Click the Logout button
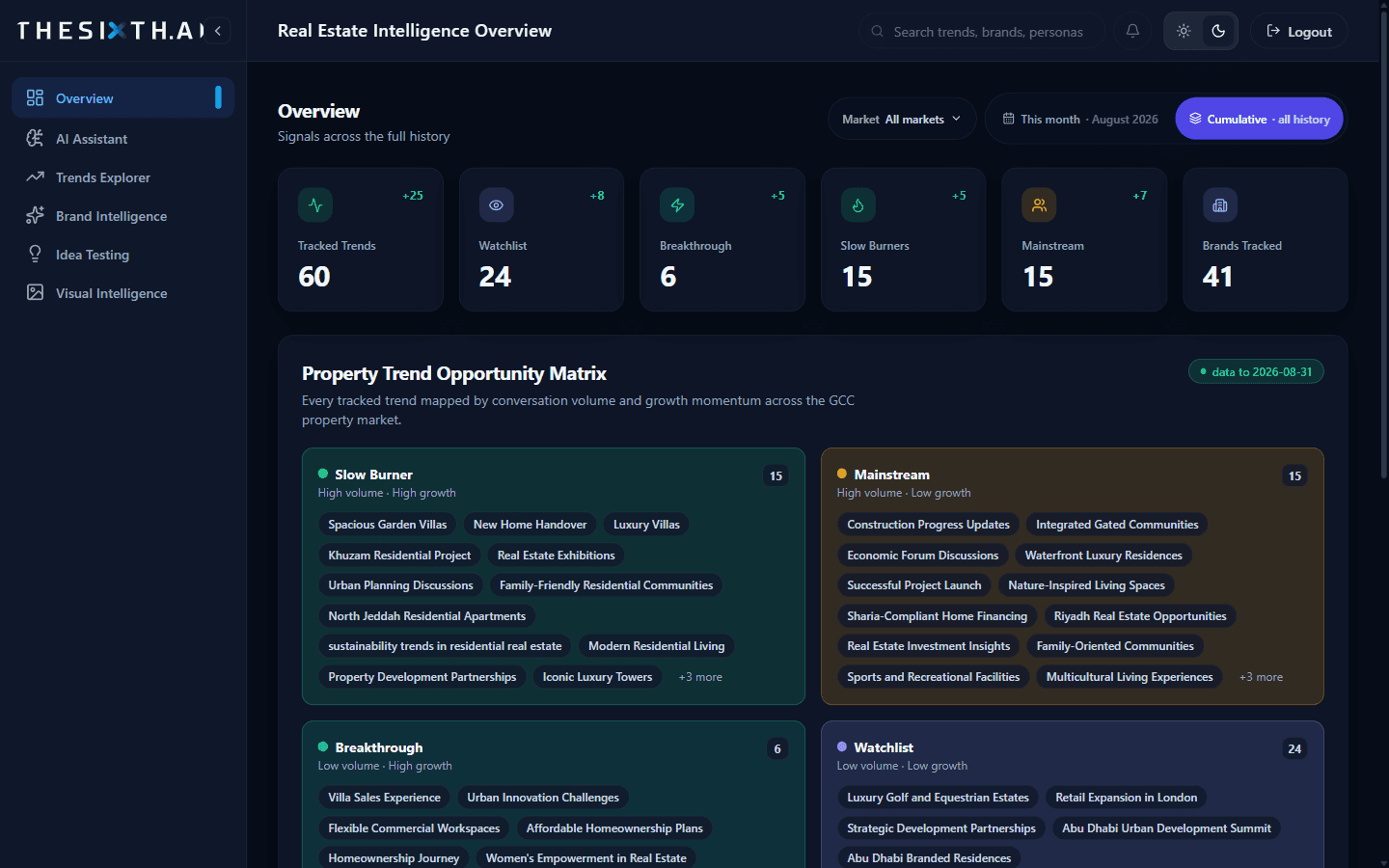Viewport: 1389px width, 868px height. (1299, 31)
